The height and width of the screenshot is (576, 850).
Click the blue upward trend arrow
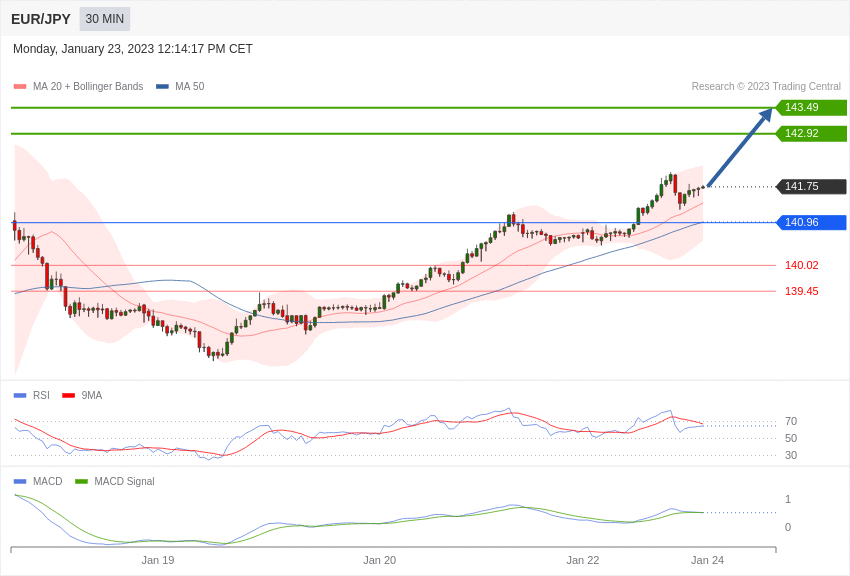pyautogui.click(x=740, y=147)
